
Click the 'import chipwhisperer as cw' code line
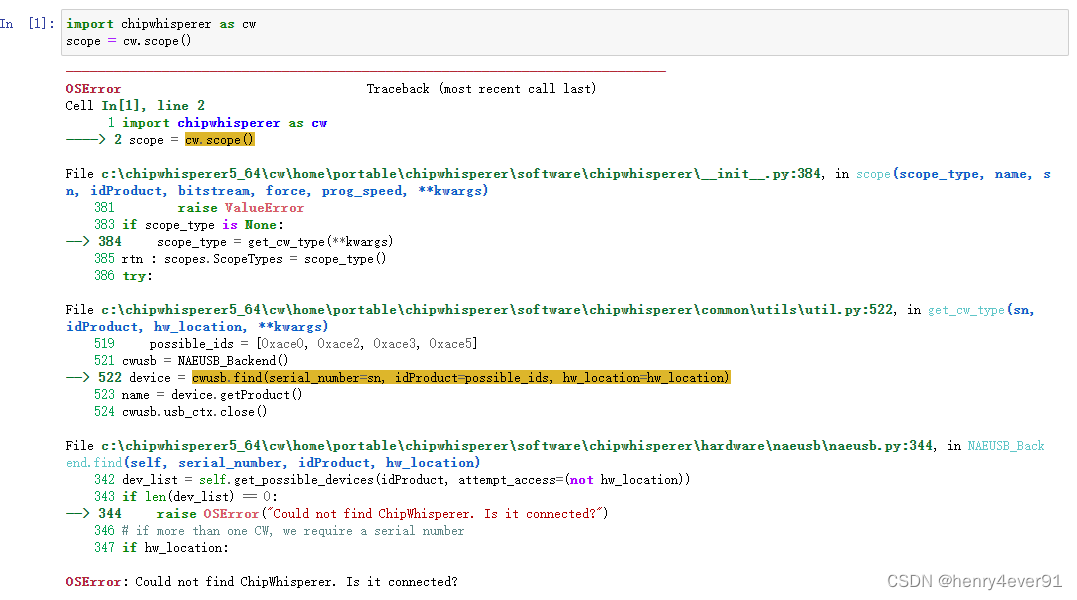point(161,24)
